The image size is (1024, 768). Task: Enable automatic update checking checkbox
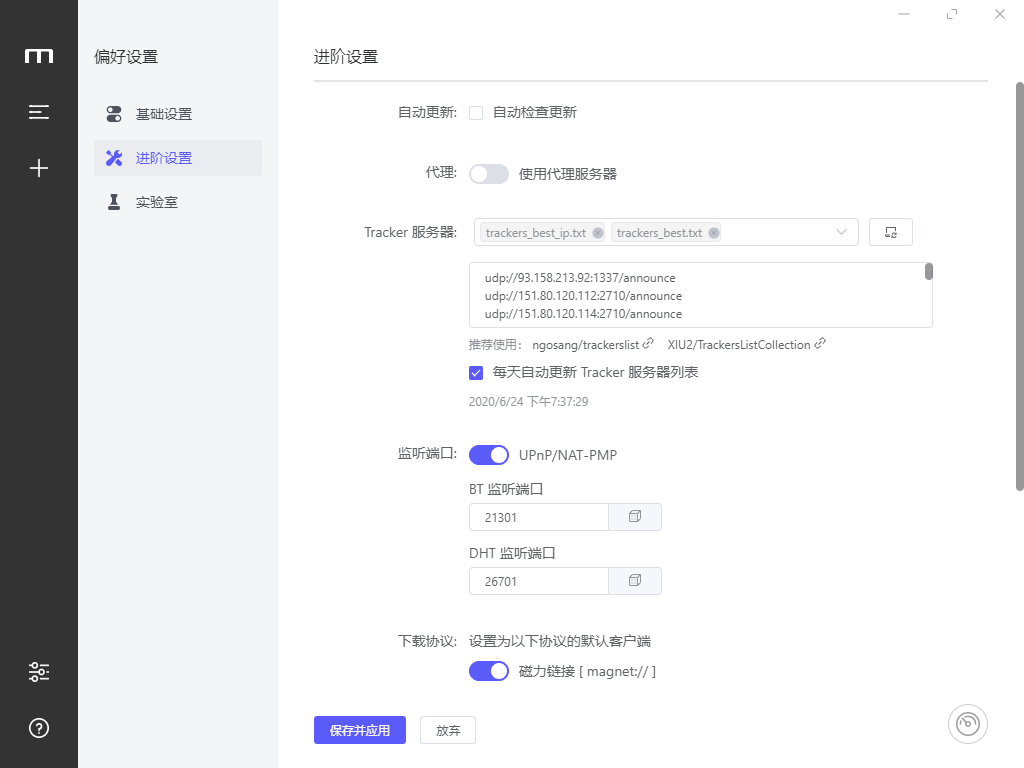pyautogui.click(x=476, y=113)
